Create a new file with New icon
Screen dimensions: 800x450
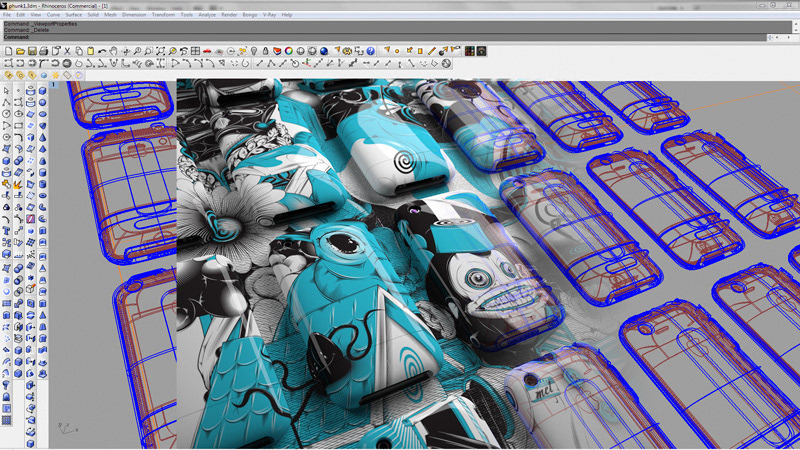tap(9, 51)
